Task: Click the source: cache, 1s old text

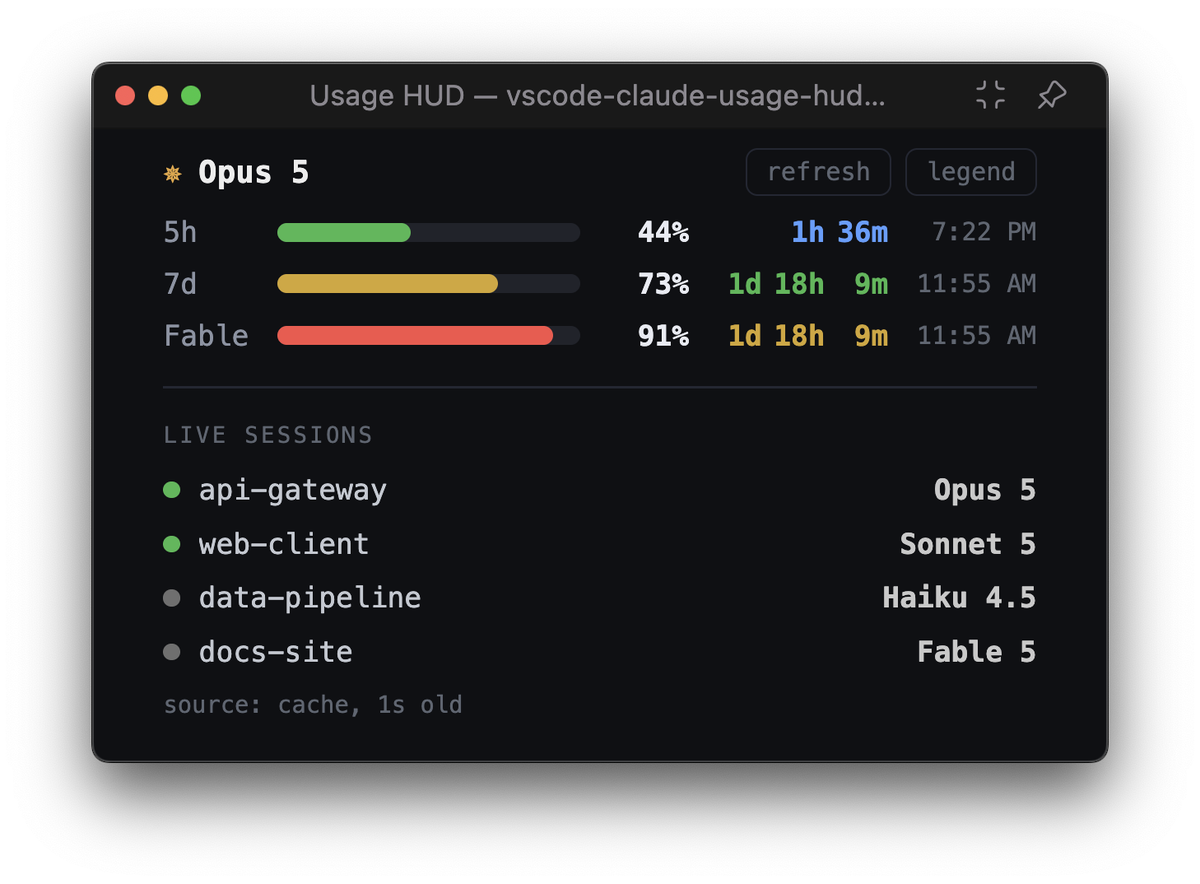Action: coord(313,705)
